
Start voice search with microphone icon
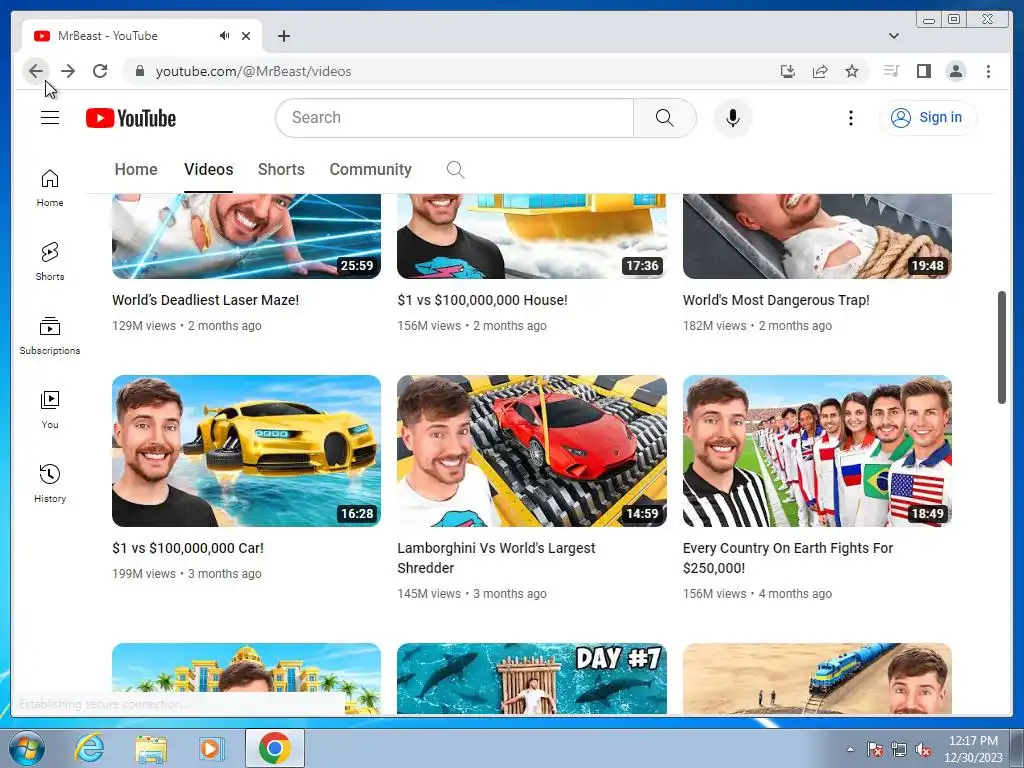[733, 118]
